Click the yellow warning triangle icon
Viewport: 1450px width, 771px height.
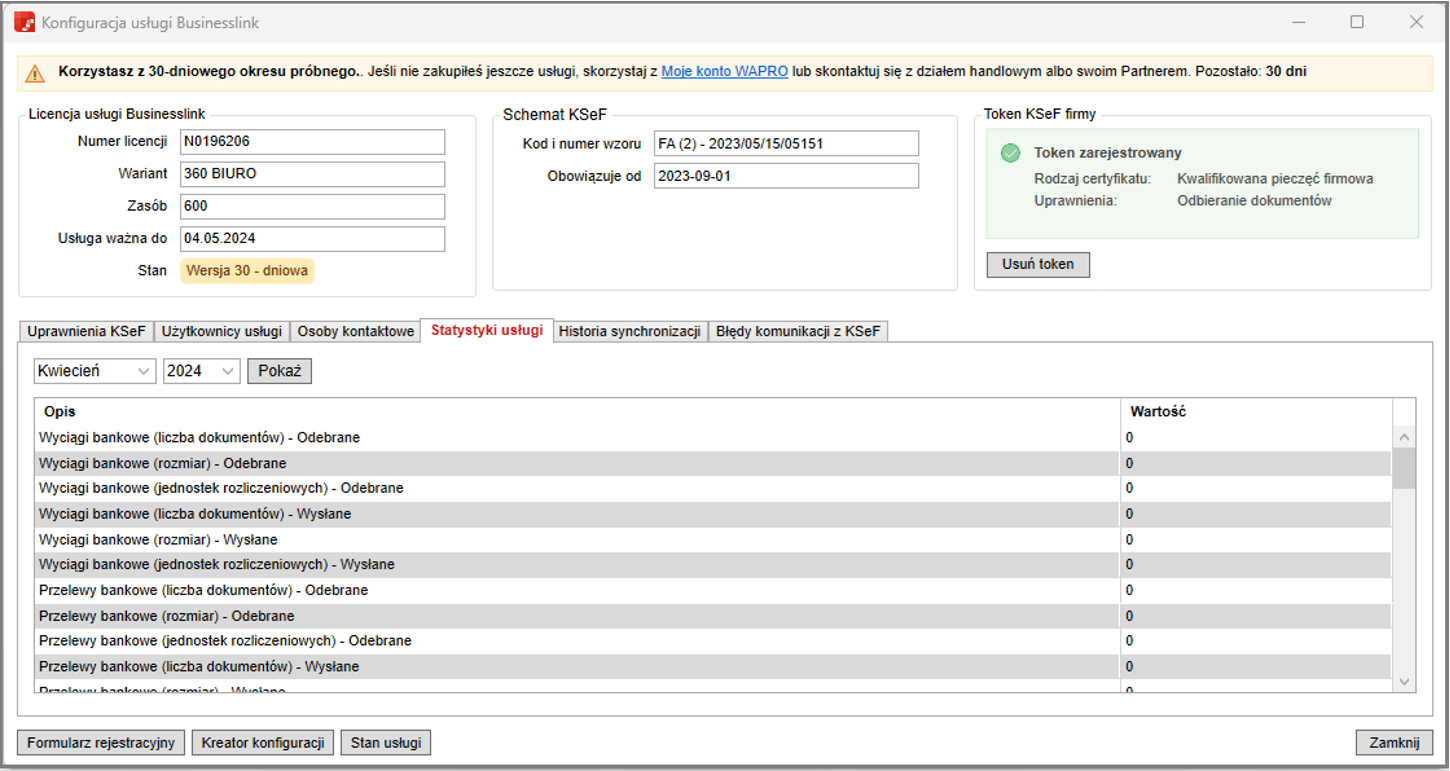click(36, 73)
